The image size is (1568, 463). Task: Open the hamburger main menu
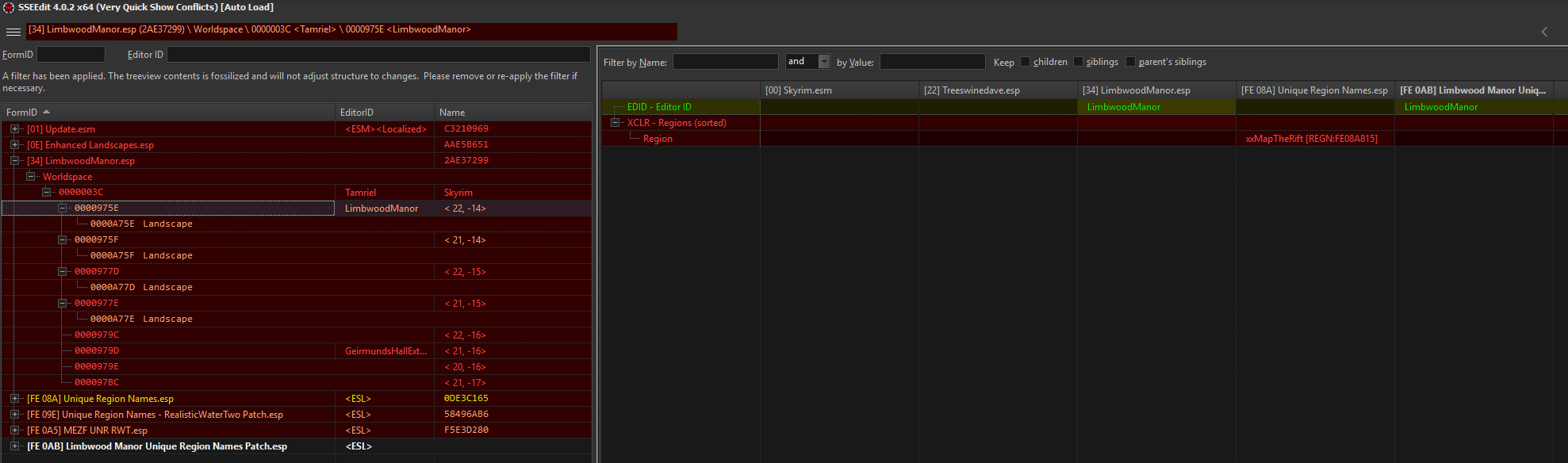pos(13,32)
